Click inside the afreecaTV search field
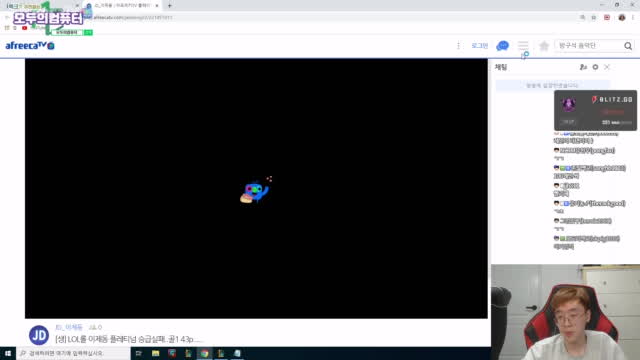The image size is (640, 360). pos(589,46)
